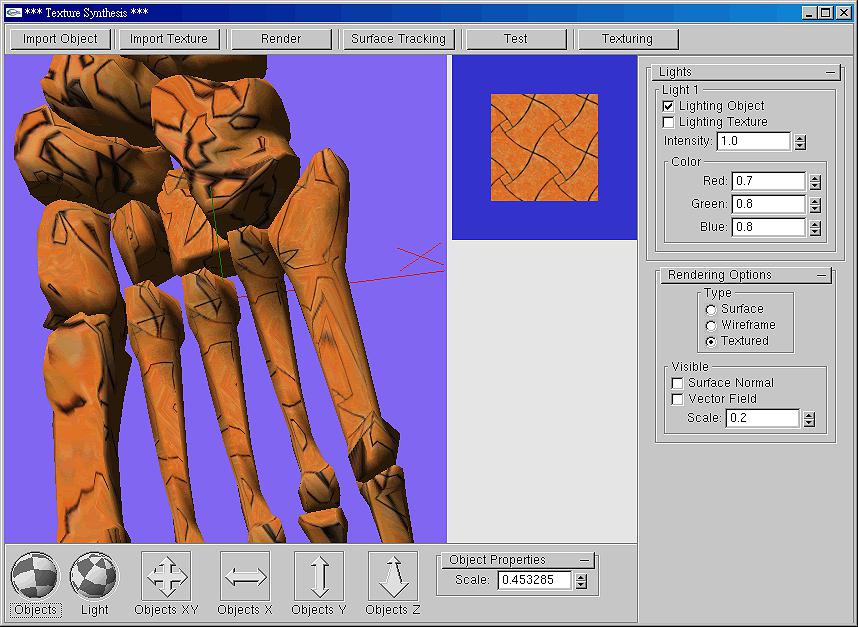Pick the Objects X horizontal arrow tool
This screenshot has height=627, width=858.
(x=245, y=577)
